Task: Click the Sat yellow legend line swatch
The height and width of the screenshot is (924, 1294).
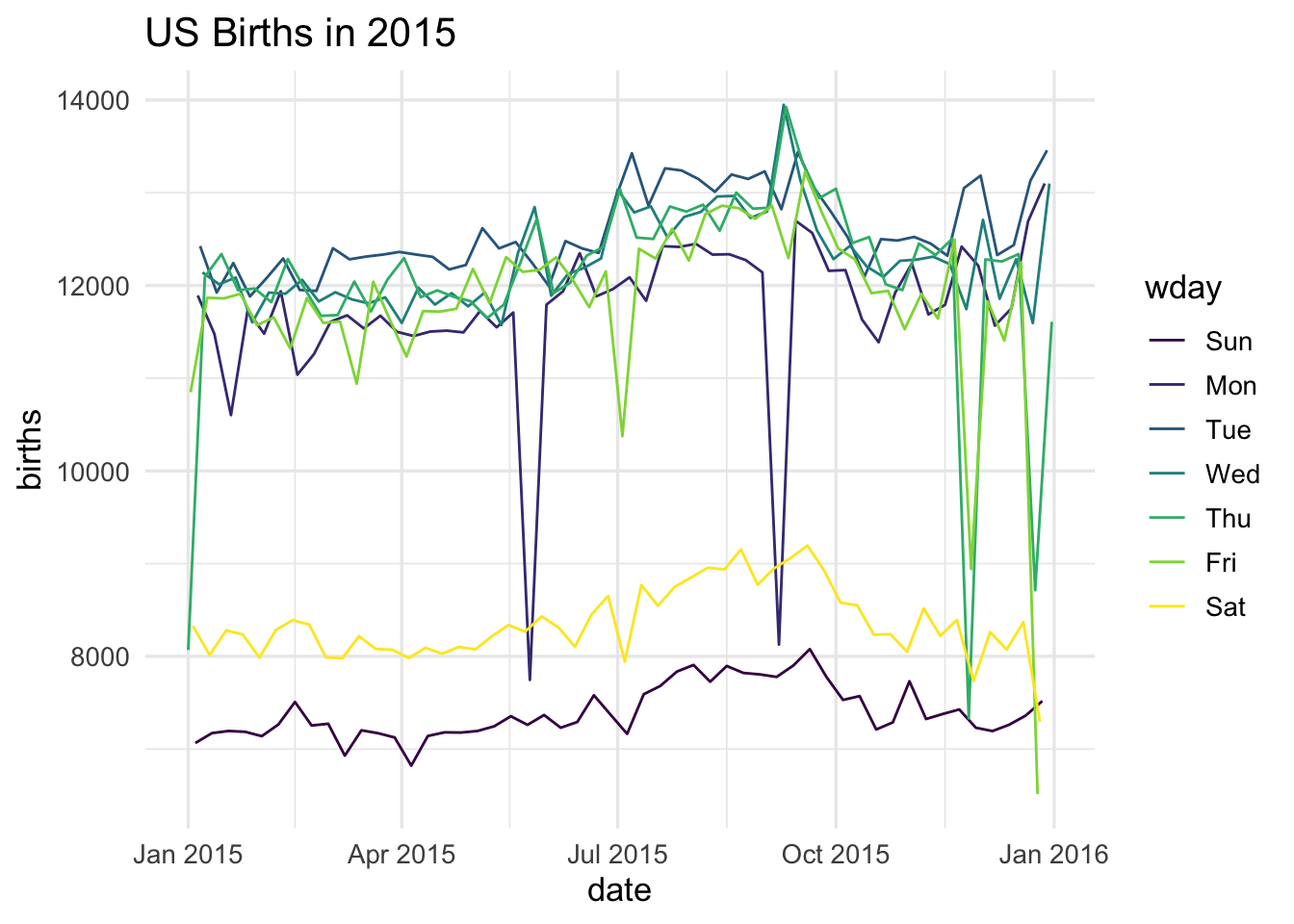Action: (x=1167, y=607)
